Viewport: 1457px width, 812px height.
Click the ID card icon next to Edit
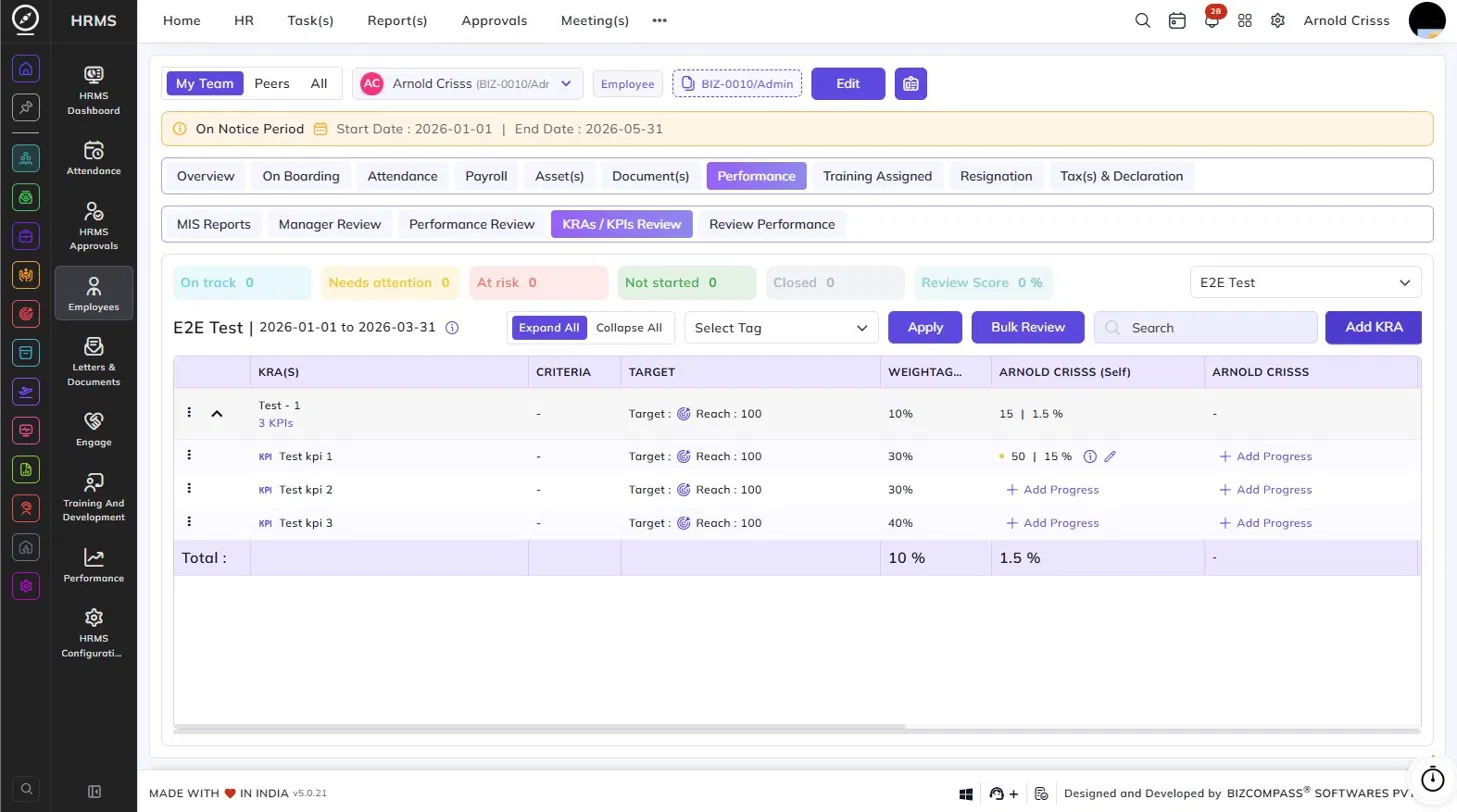pos(911,84)
